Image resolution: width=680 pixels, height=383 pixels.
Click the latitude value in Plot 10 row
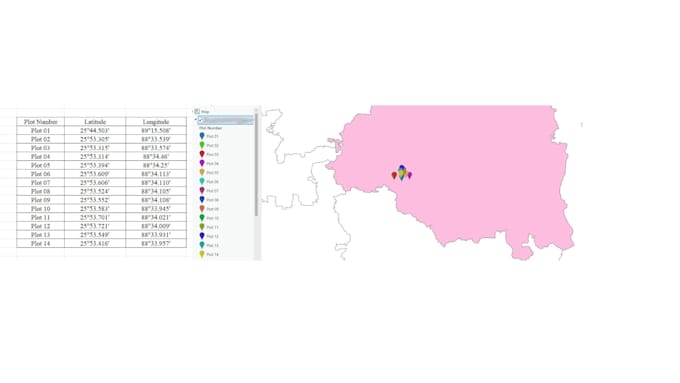pos(95,209)
